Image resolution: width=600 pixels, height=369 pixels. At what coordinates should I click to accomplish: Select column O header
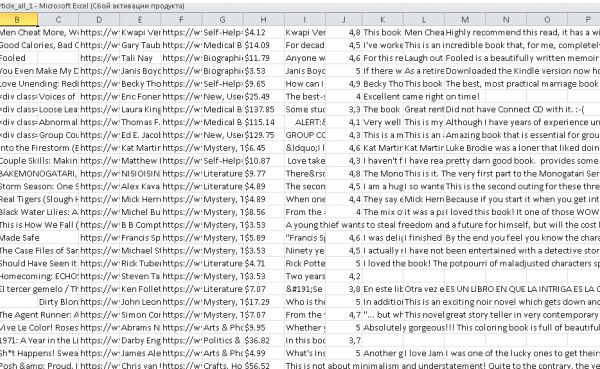click(x=547, y=20)
